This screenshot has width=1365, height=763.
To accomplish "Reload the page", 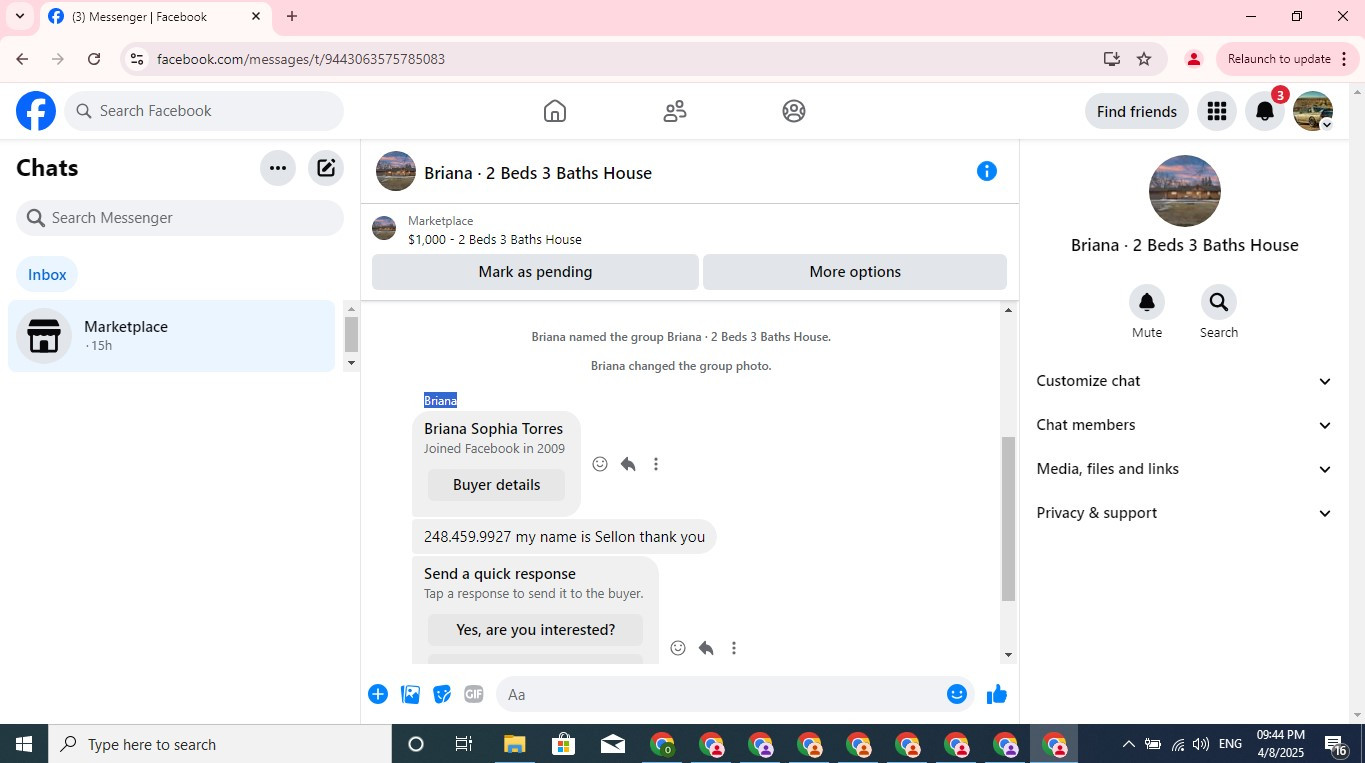I will click(x=94, y=59).
